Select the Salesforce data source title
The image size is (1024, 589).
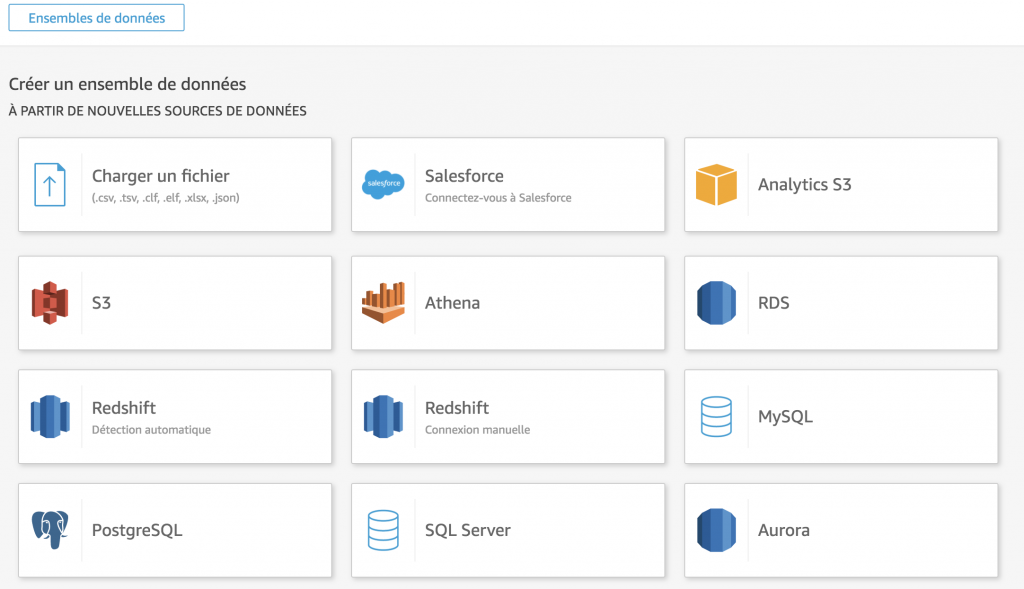464,176
